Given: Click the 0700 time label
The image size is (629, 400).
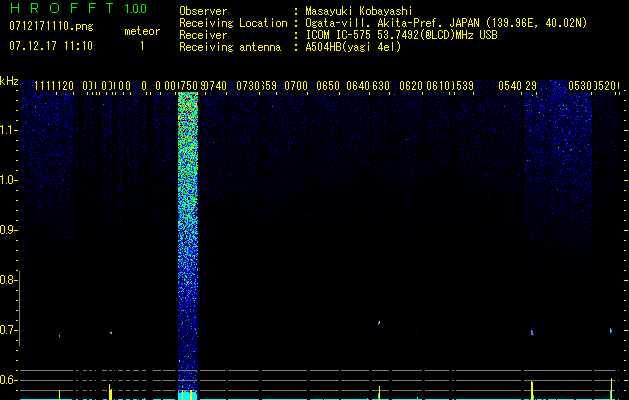Looking at the screenshot, I should [x=296, y=85].
